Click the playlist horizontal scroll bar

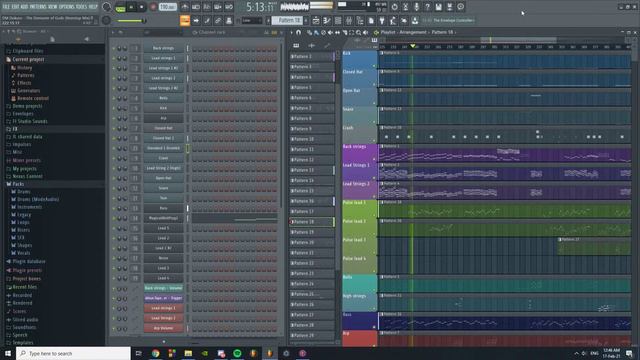pyautogui.click(x=518, y=40)
